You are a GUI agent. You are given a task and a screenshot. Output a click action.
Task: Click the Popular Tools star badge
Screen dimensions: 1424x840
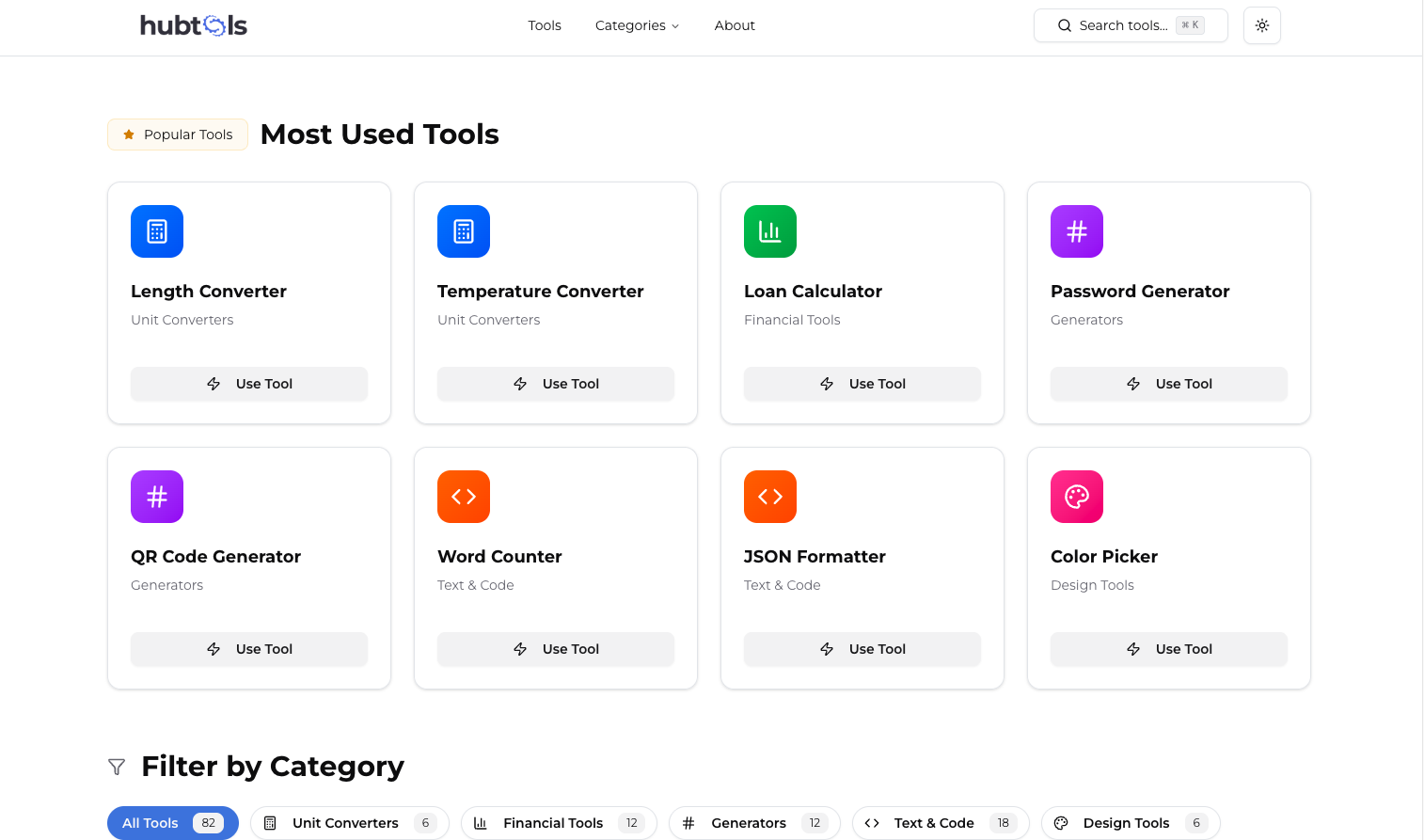pyautogui.click(x=177, y=135)
